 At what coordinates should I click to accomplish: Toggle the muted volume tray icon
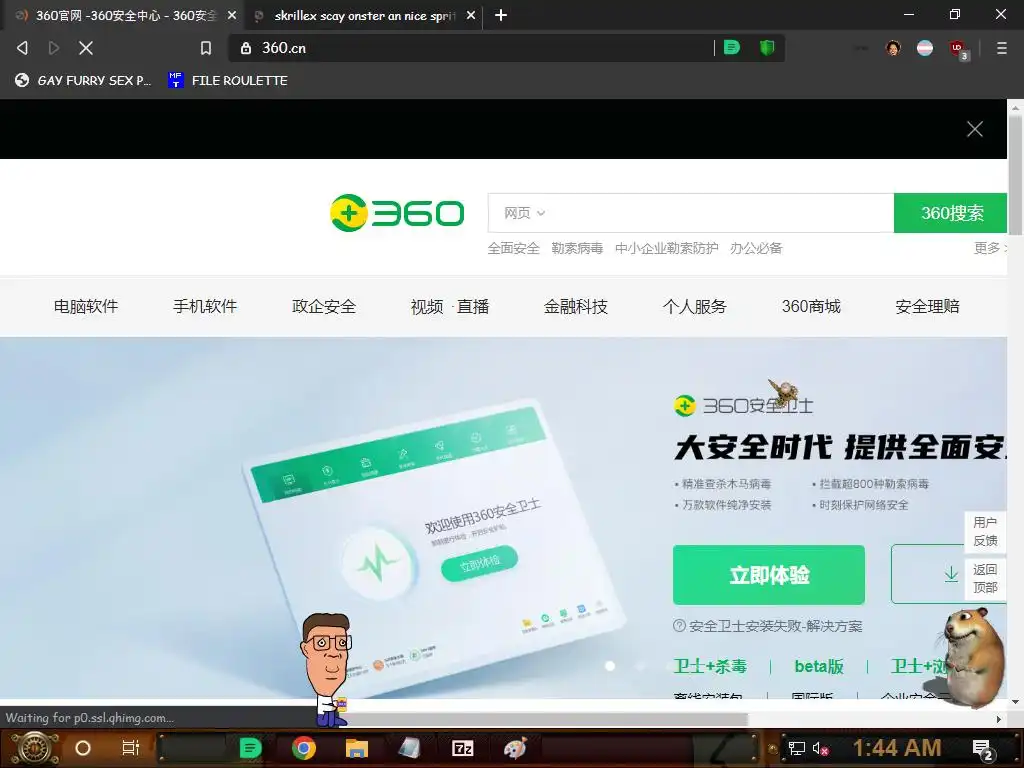click(x=820, y=748)
